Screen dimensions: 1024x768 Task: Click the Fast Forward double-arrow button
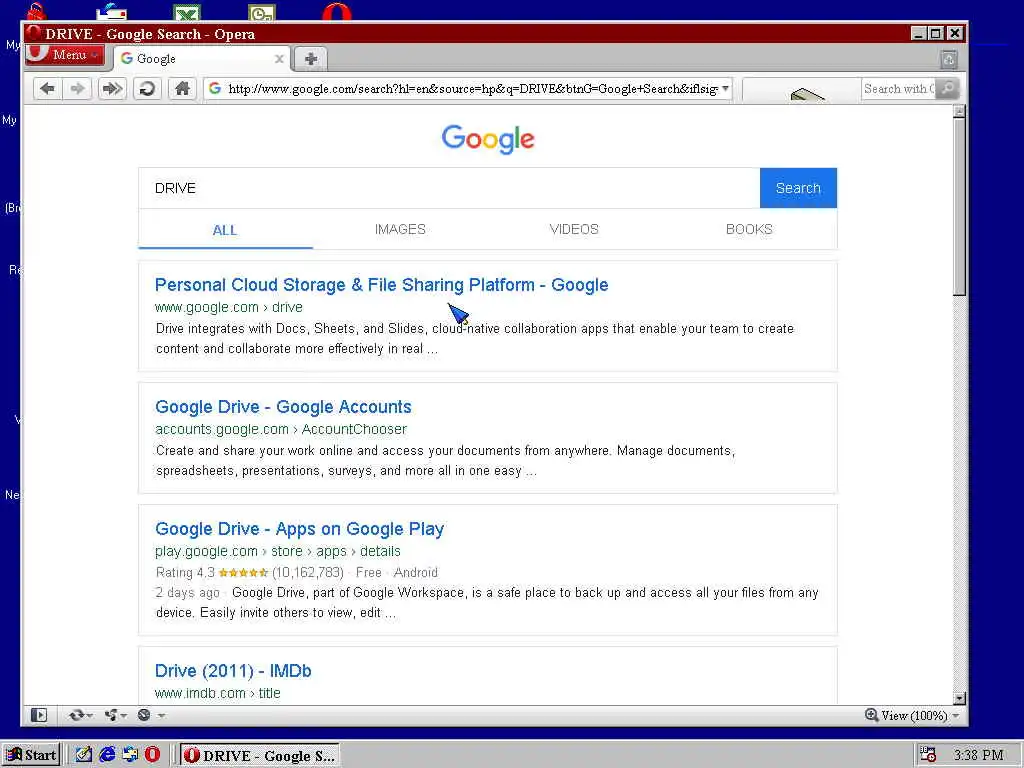[112, 89]
